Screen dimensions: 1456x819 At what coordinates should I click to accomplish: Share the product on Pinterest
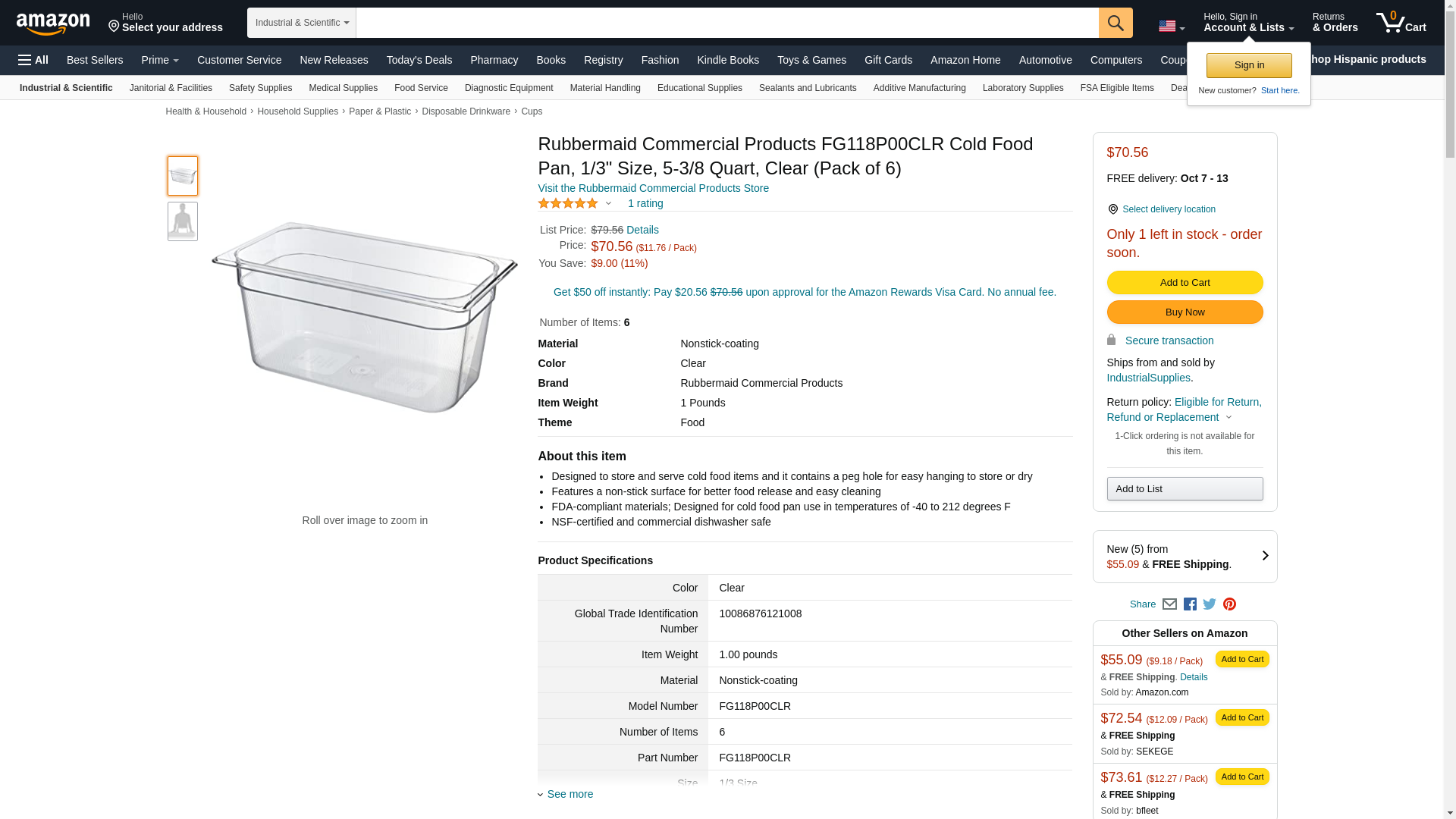point(1229,604)
